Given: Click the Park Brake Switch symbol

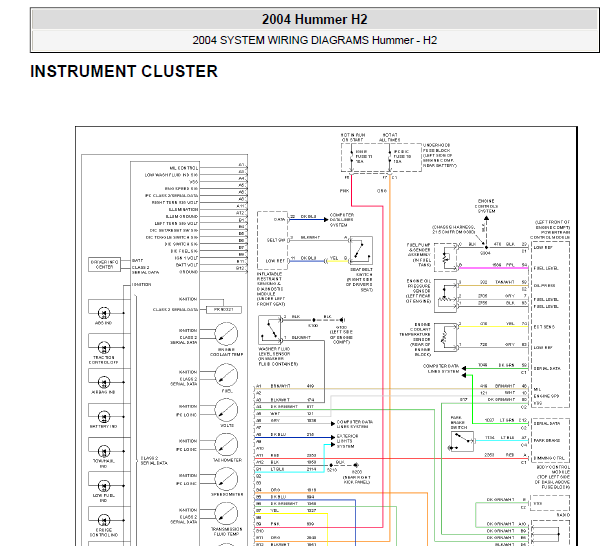Looking at the screenshot, I should point(462,441).
